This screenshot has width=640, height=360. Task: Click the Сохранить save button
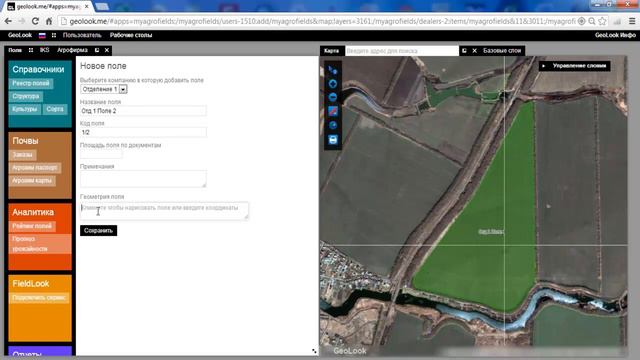tap(98, 231)
